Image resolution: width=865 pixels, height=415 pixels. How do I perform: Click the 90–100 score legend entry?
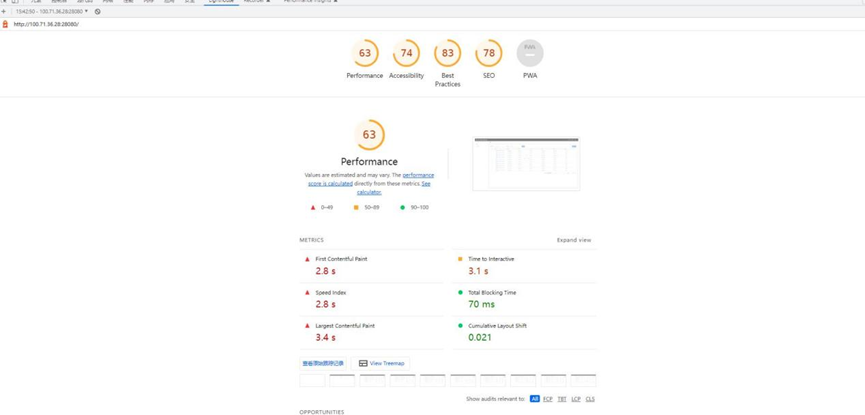(414, 208)
